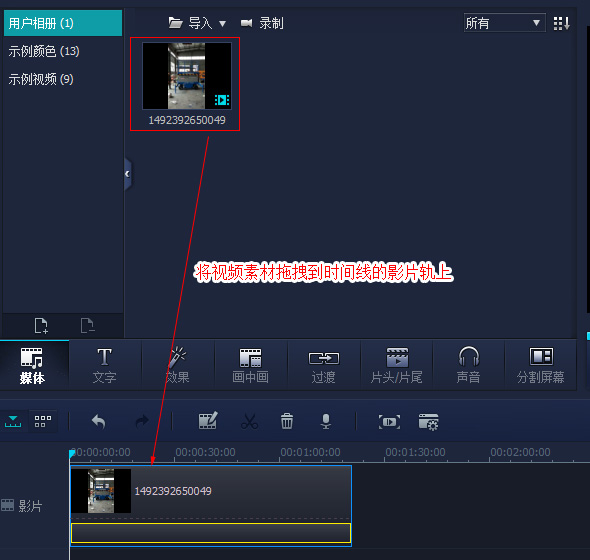Open the 过渡 transitions tab

324,365
